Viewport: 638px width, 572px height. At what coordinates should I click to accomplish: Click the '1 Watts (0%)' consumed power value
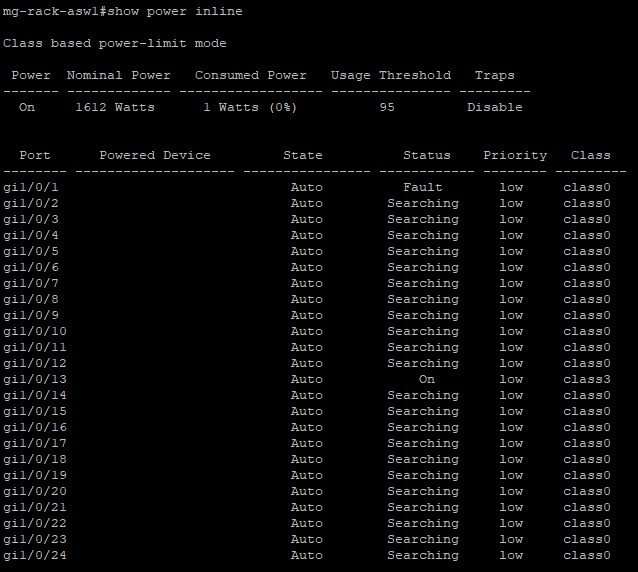[x=250, y=107]
